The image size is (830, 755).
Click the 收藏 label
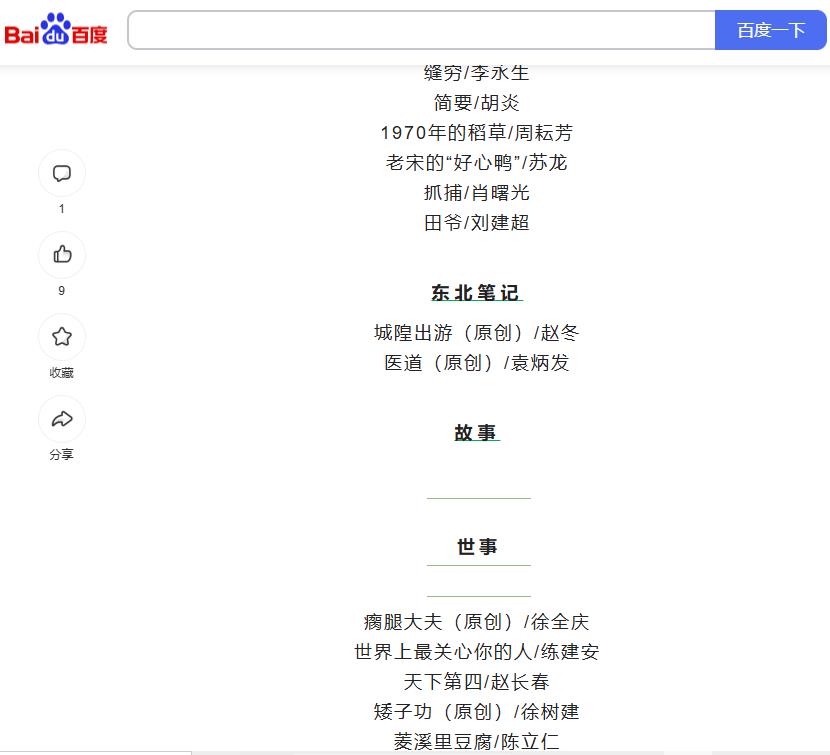click(61, 373)
